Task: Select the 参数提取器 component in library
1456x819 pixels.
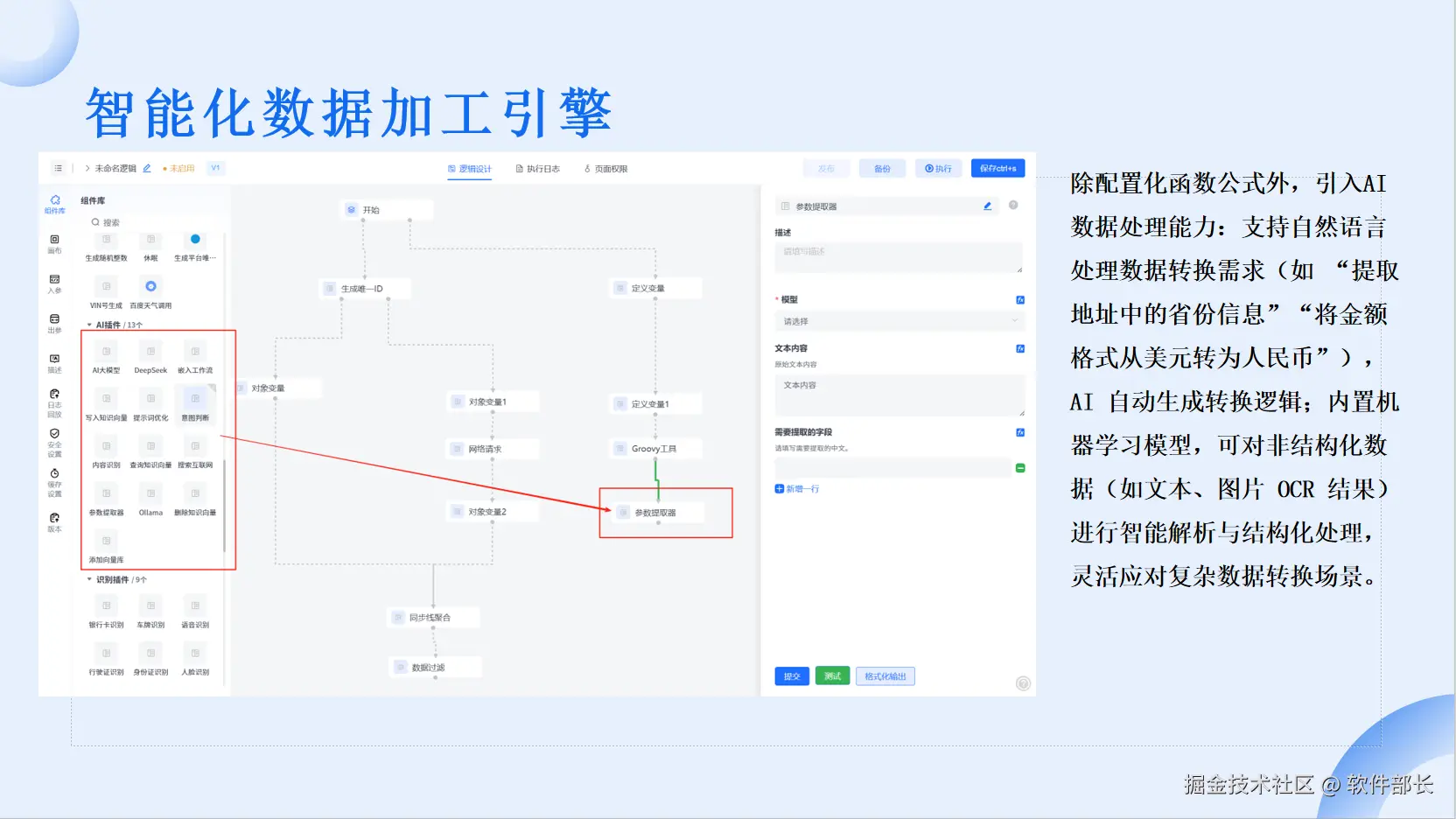Action: click(106, 500)
